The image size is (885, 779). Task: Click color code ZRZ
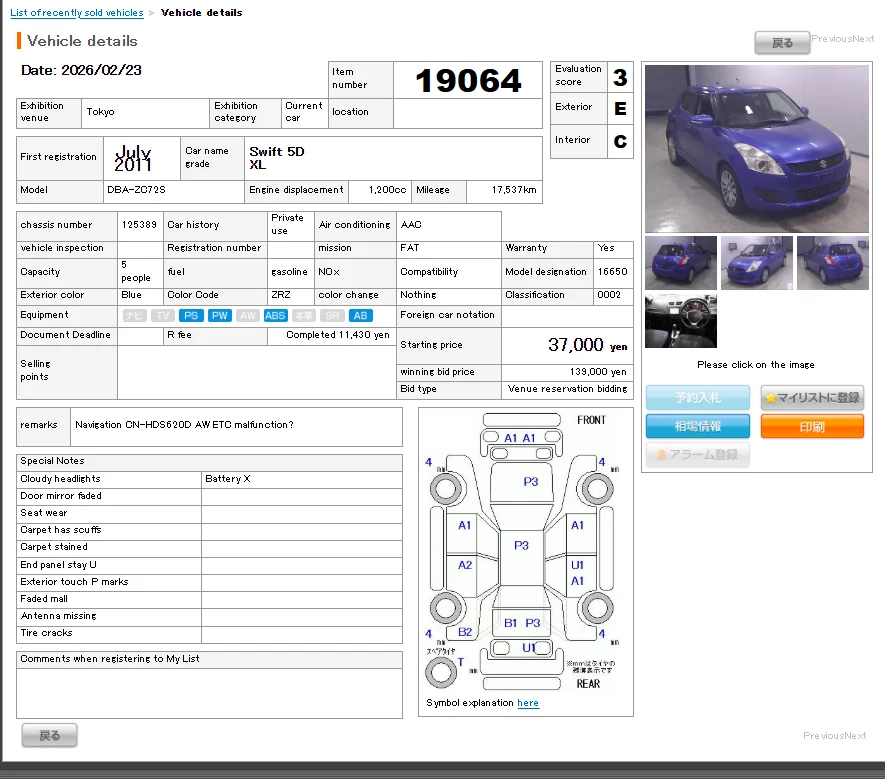(x=281, y=295)
